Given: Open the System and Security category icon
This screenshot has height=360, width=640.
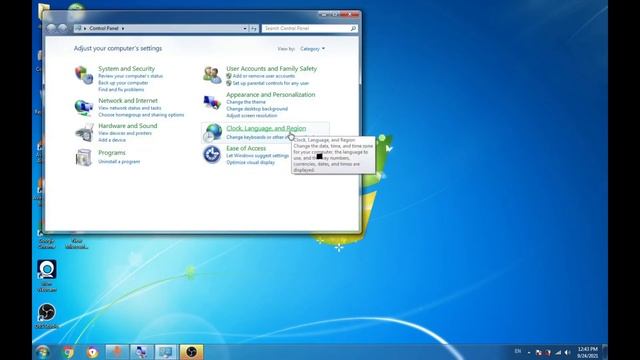Looking at the screenshot, I should click(x=84, y=76).
